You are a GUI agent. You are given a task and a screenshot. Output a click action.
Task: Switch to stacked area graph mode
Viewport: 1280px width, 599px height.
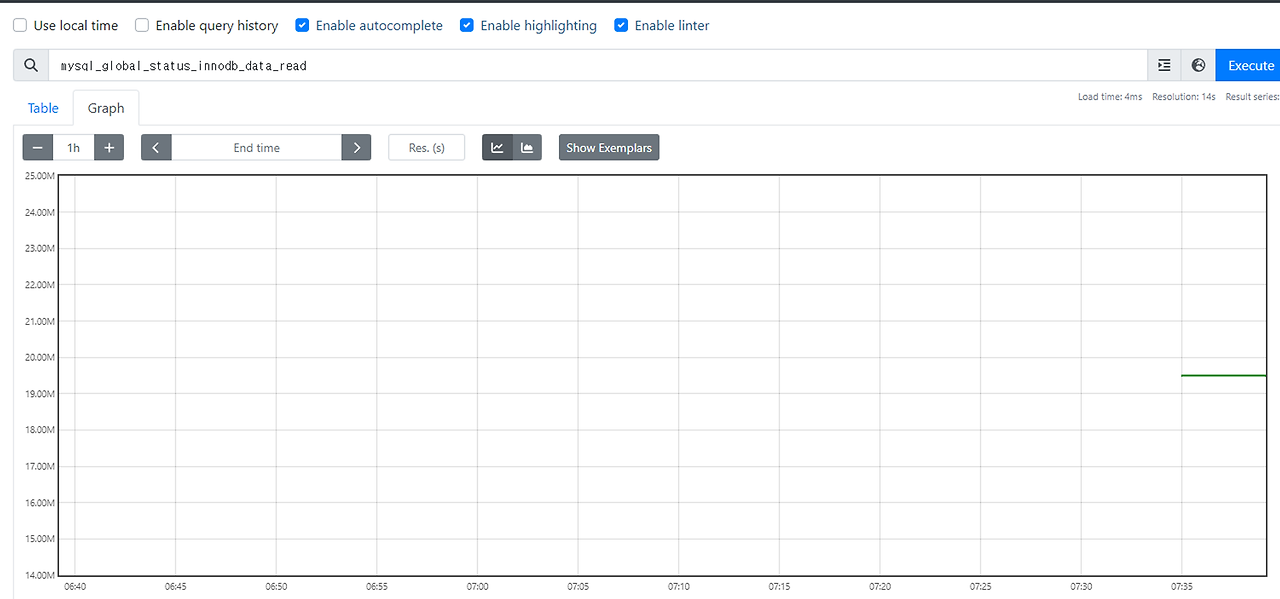527,148
